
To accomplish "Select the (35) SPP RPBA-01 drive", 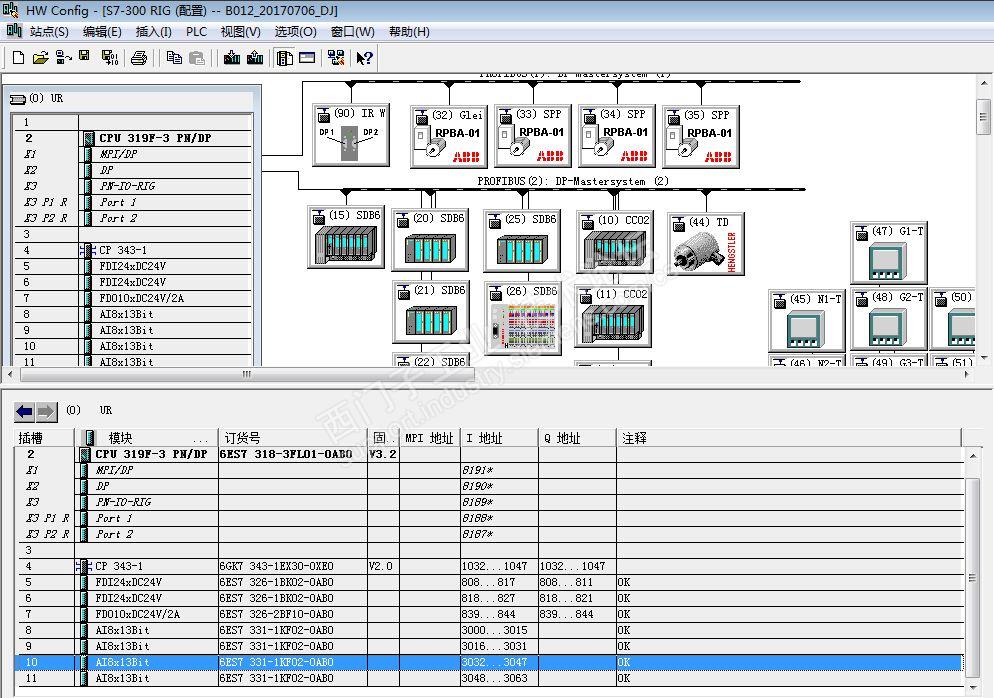I will (x=700, y=136).
